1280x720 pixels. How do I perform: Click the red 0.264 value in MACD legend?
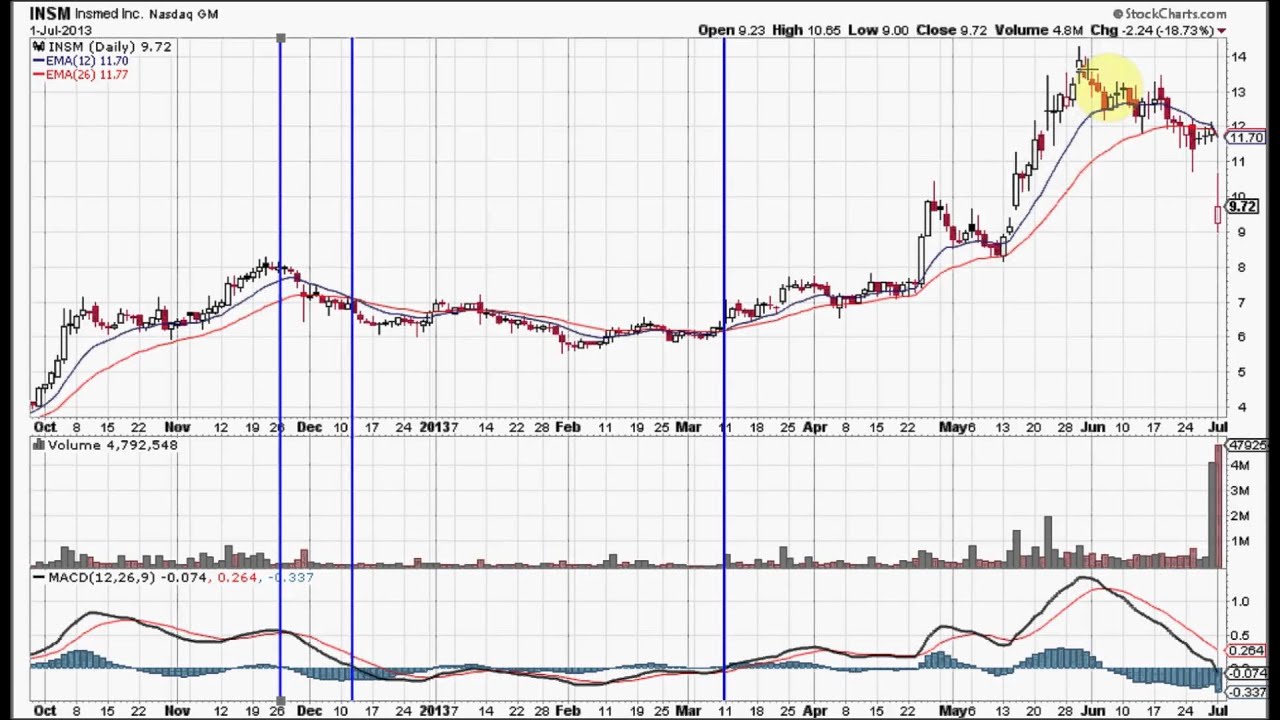(236, 578)
